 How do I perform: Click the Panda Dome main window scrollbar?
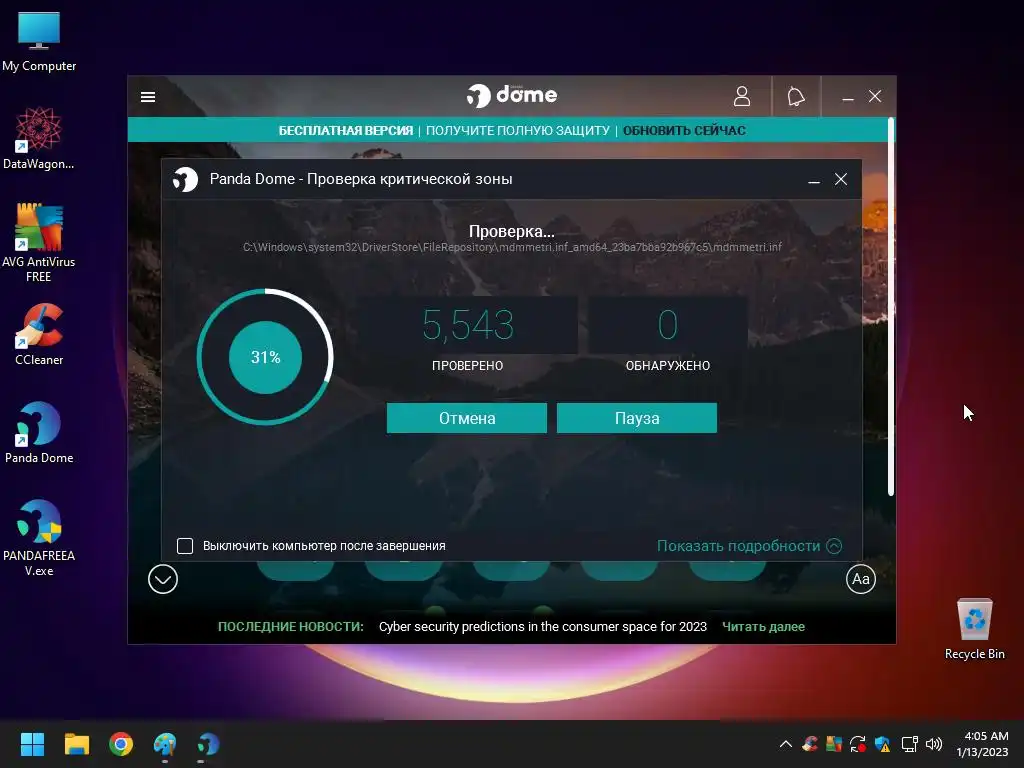point(891,307)
